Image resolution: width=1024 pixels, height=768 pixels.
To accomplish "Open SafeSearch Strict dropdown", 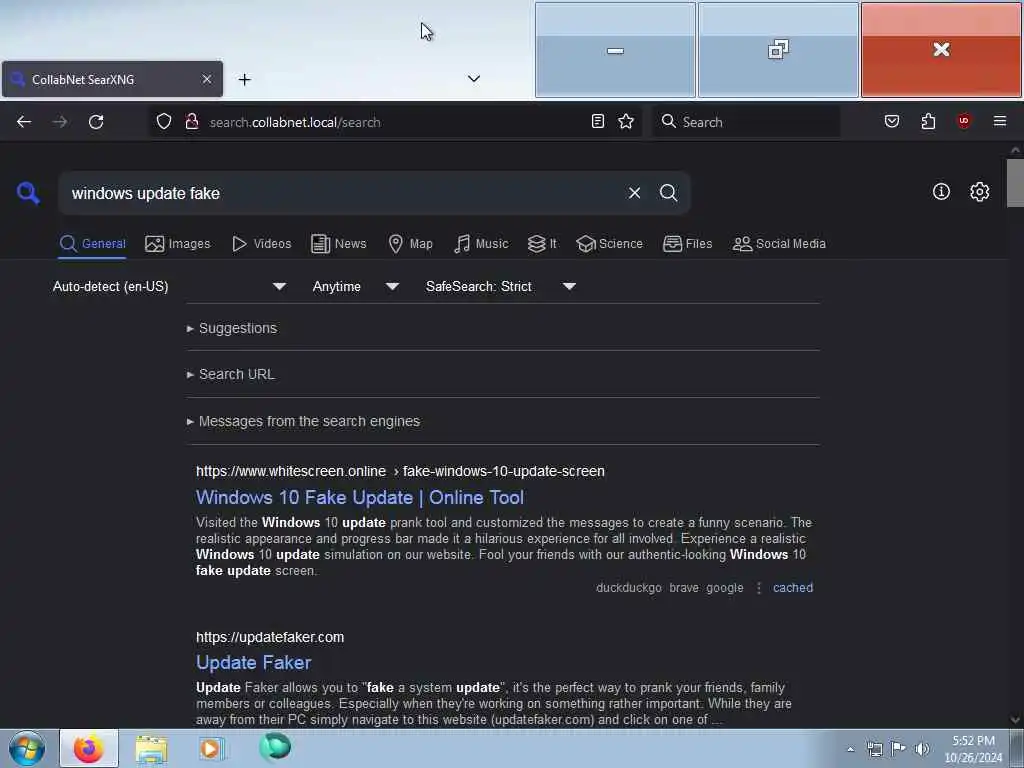I will [500, 286].
